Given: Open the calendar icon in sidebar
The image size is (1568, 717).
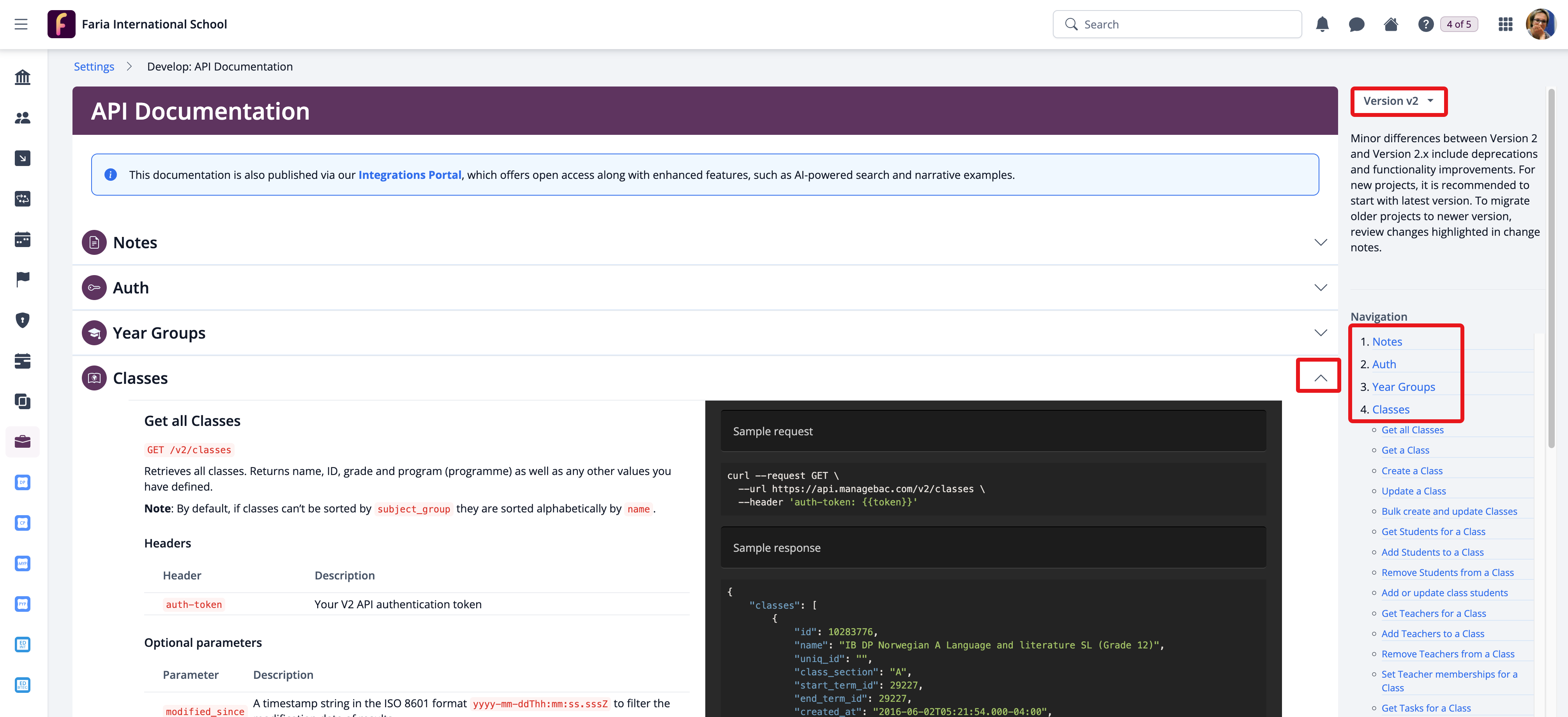Looking at the screenshot, I should [x=23, y=239].
